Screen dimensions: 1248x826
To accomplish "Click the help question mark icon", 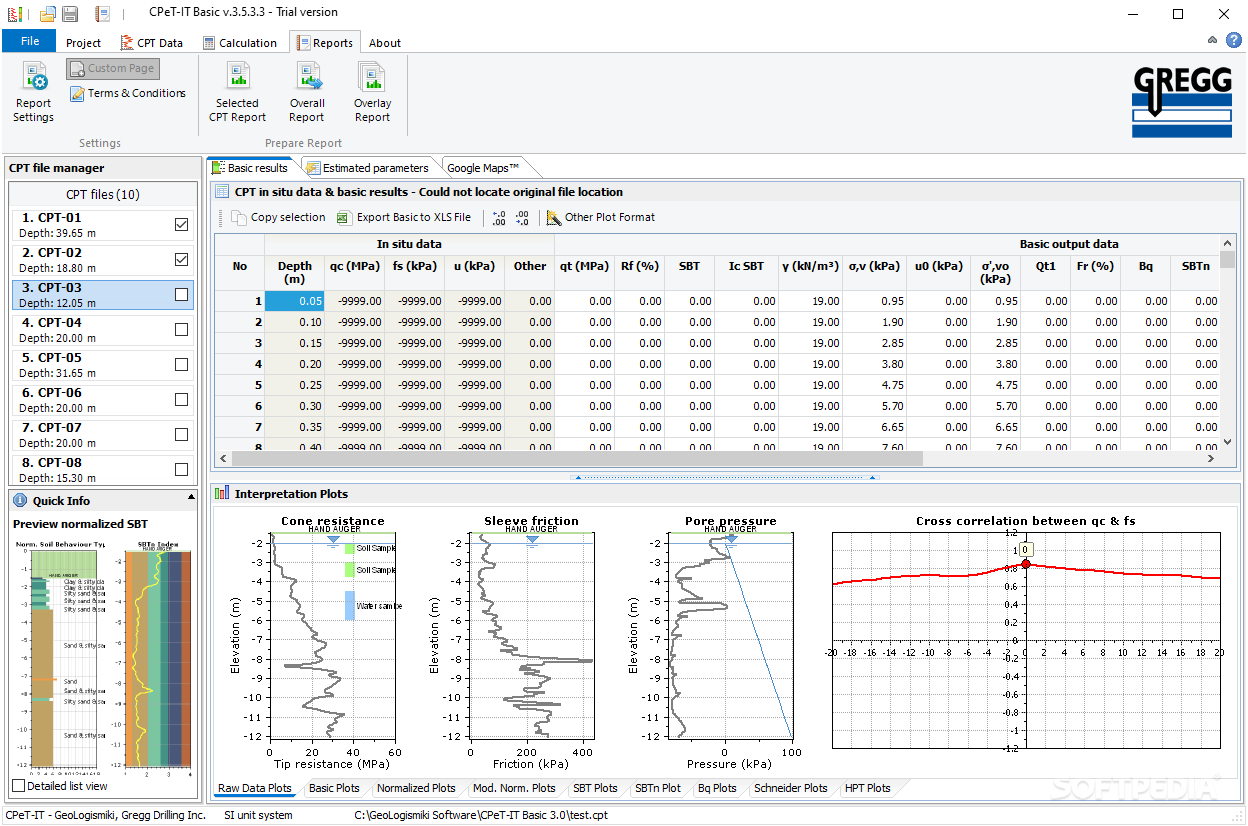I will point(1233,40).
